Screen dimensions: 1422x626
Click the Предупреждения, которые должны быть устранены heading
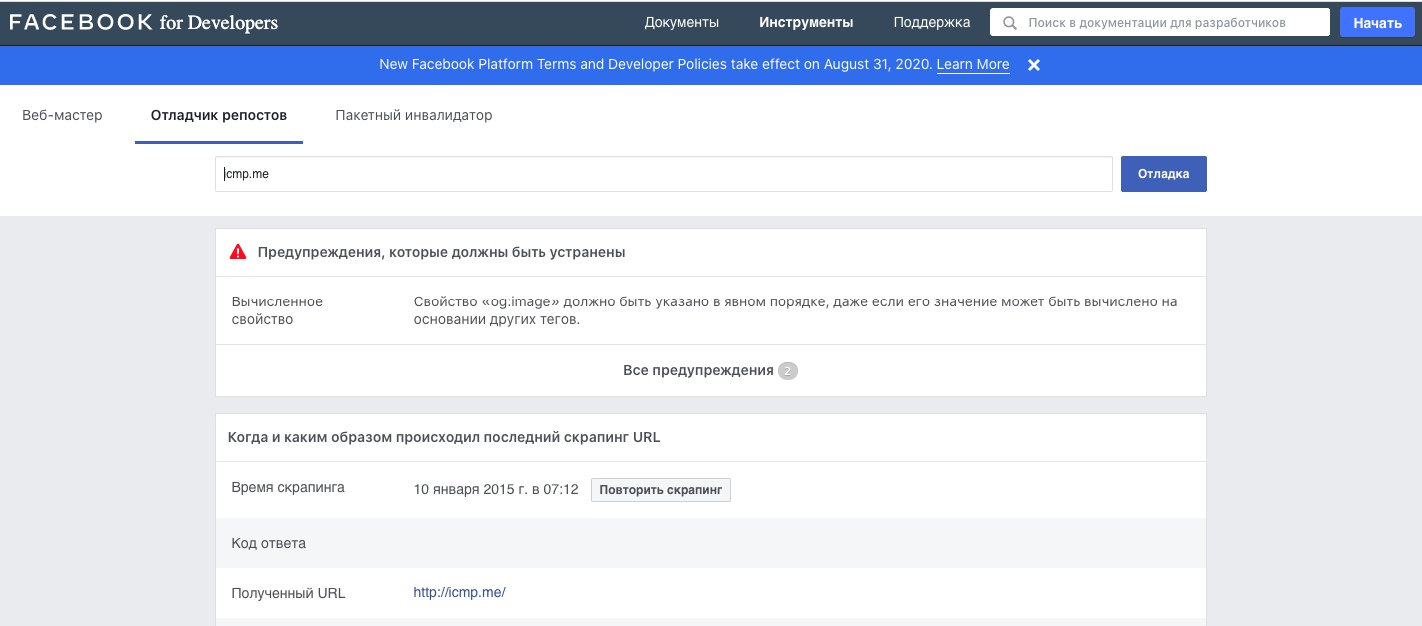coord(442,252)
